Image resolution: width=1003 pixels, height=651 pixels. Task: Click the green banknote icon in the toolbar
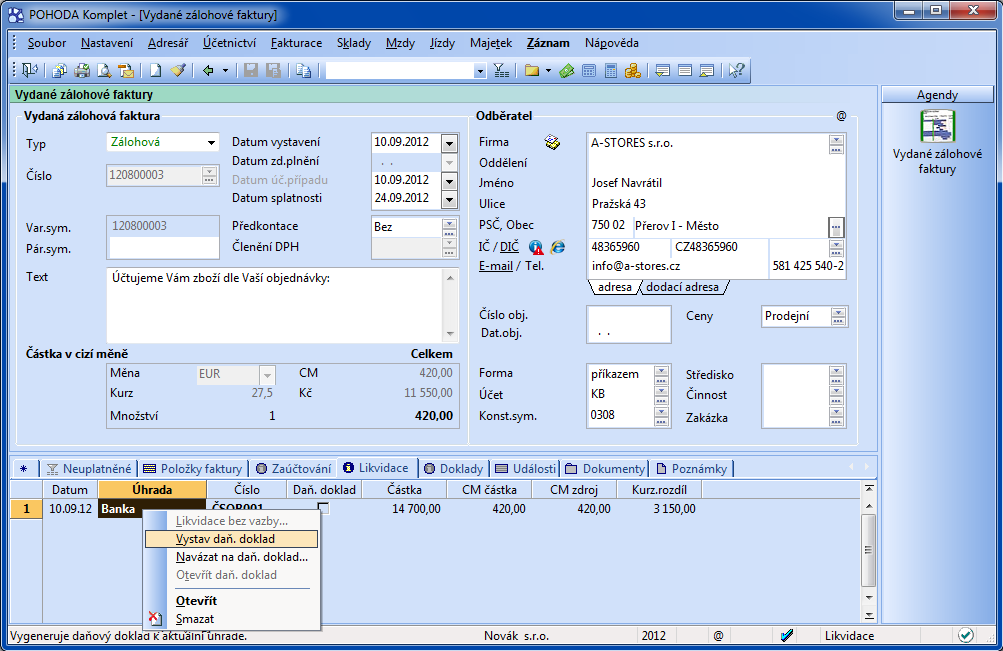[567, 70]
